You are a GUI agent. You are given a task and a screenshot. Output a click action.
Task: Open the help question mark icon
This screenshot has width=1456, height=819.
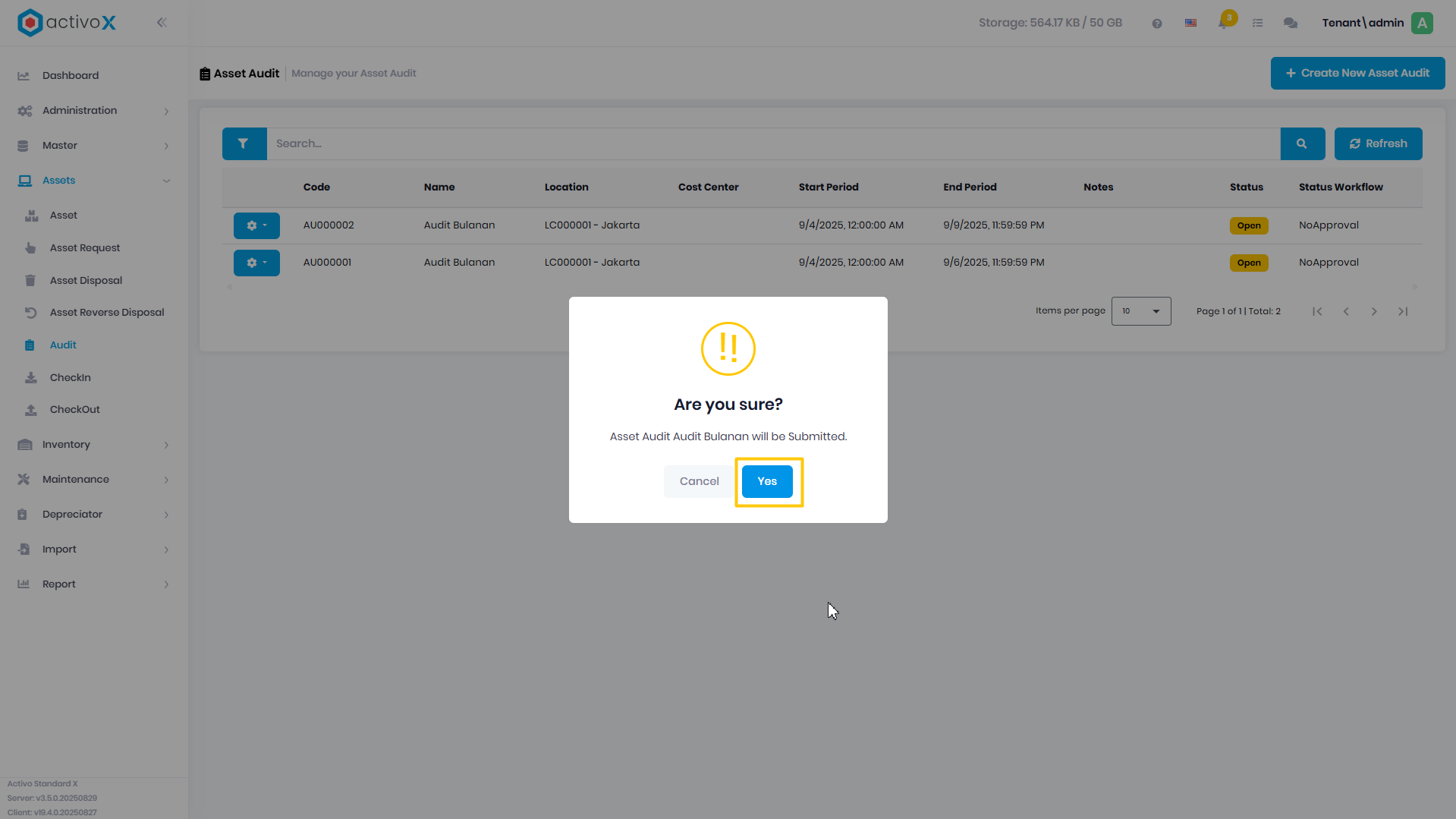tap(1157, 24)
